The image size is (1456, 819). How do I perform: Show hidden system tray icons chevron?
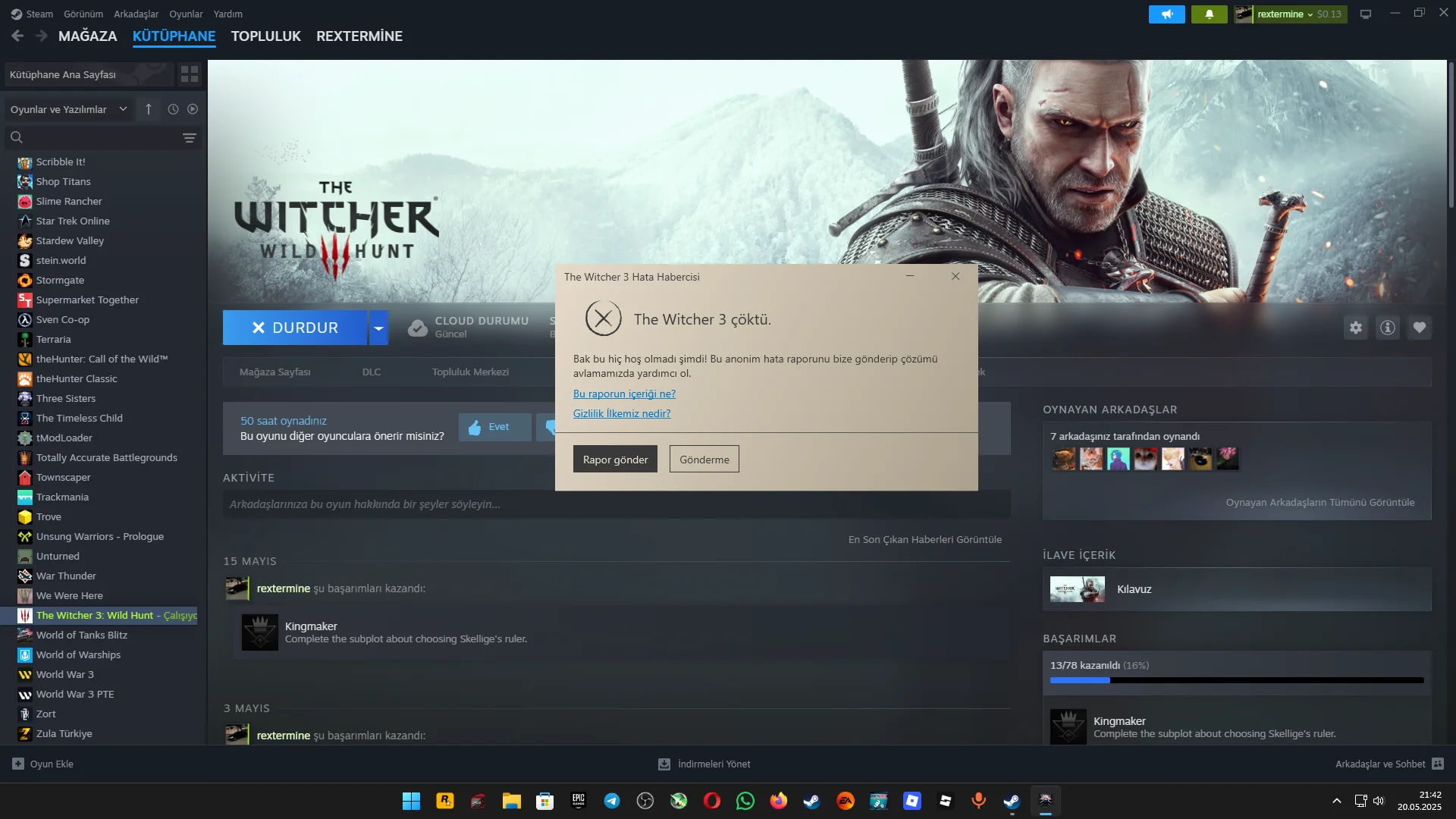point(1337,801)
